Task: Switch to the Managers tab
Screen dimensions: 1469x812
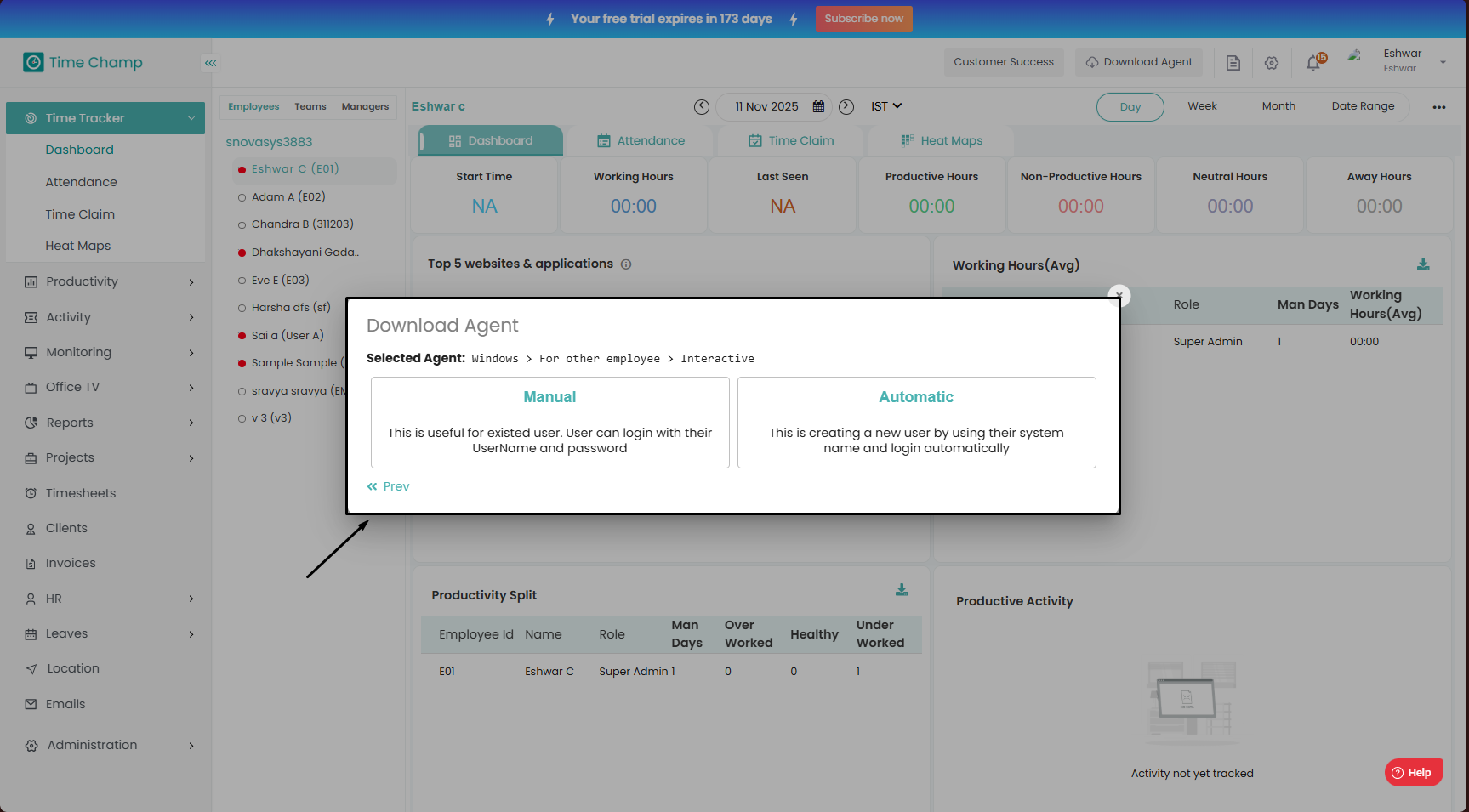Action: [365, 107]
